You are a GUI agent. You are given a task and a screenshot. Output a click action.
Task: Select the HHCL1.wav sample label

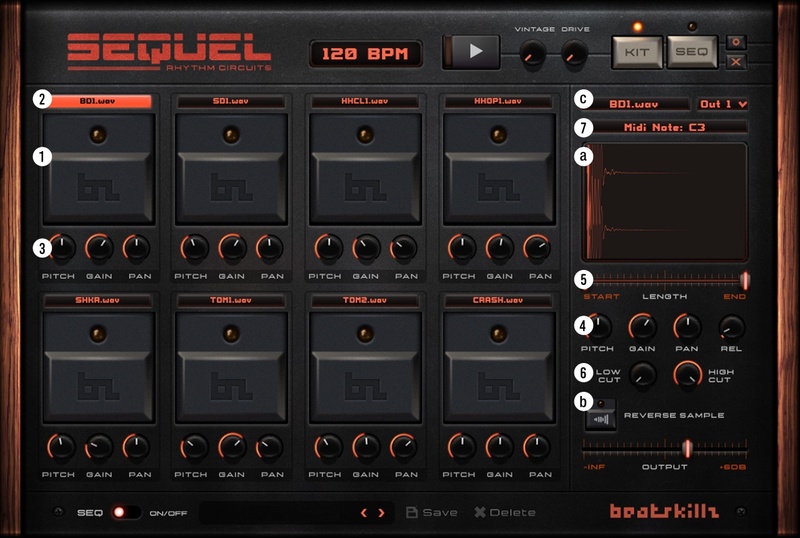(365, 101)
